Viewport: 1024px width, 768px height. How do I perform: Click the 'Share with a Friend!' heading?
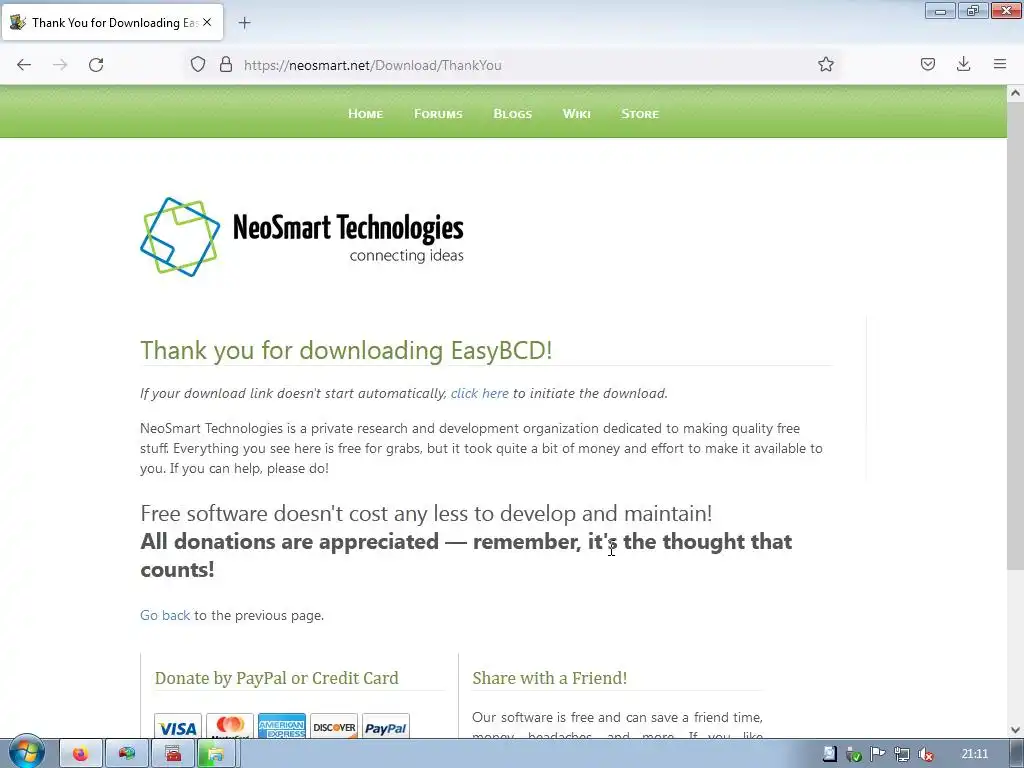pyautogui.click(x=549, y=678)
